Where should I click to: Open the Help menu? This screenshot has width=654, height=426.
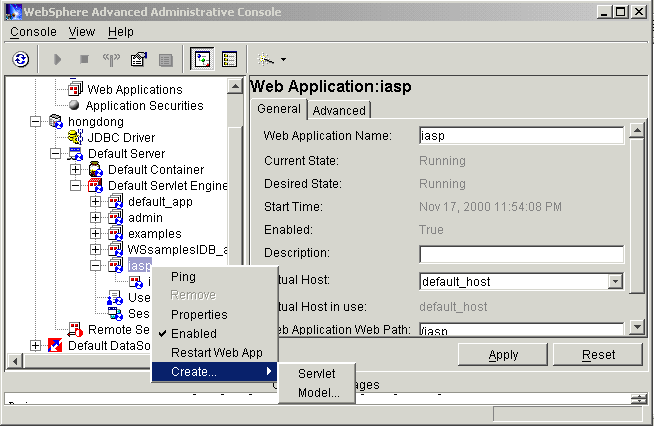[121, 32]
